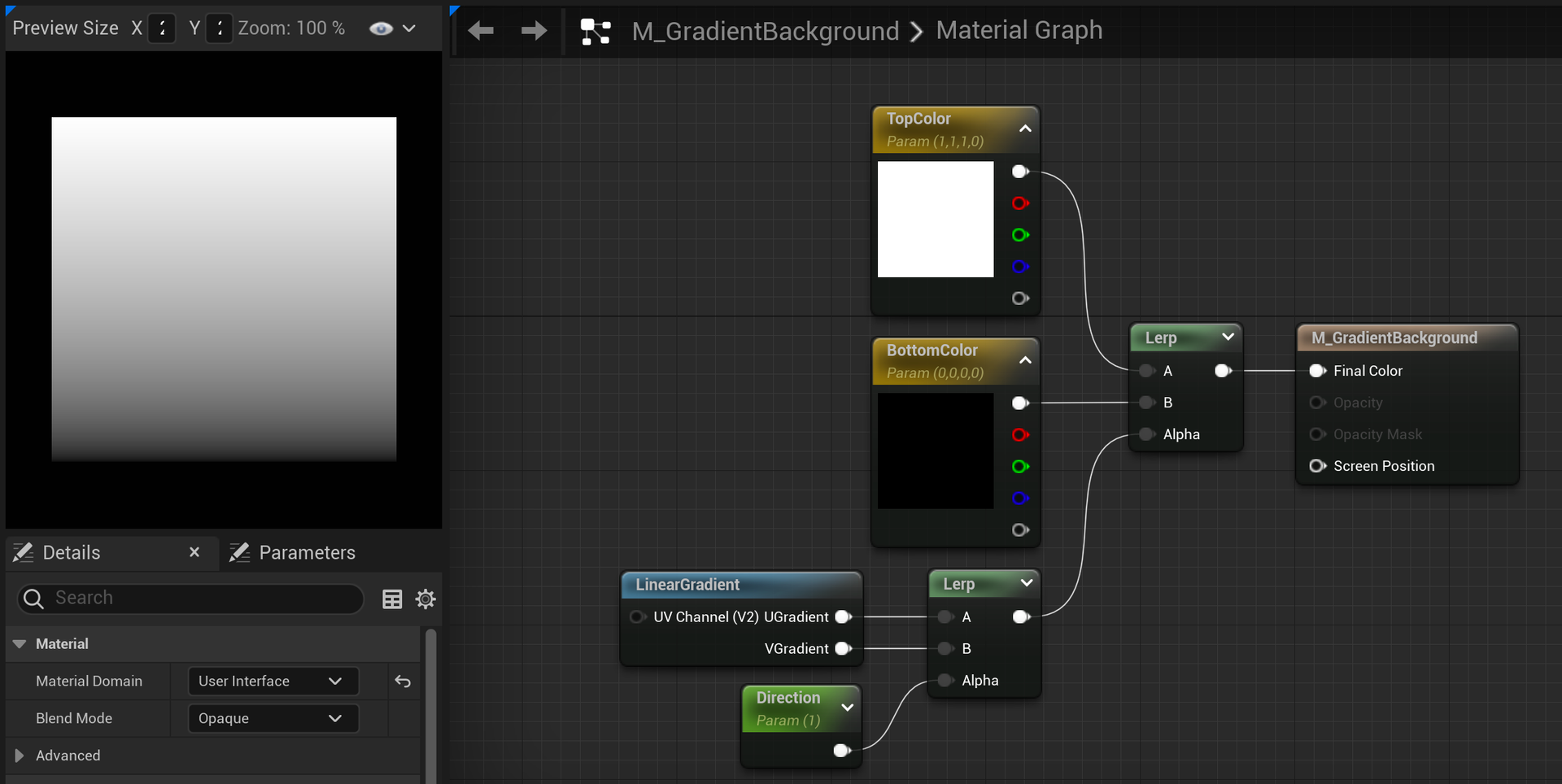Collapse the TopColor node with its header chevron
The width and height of the screenshot is (1562, 784).
[x=1024, y=128]
